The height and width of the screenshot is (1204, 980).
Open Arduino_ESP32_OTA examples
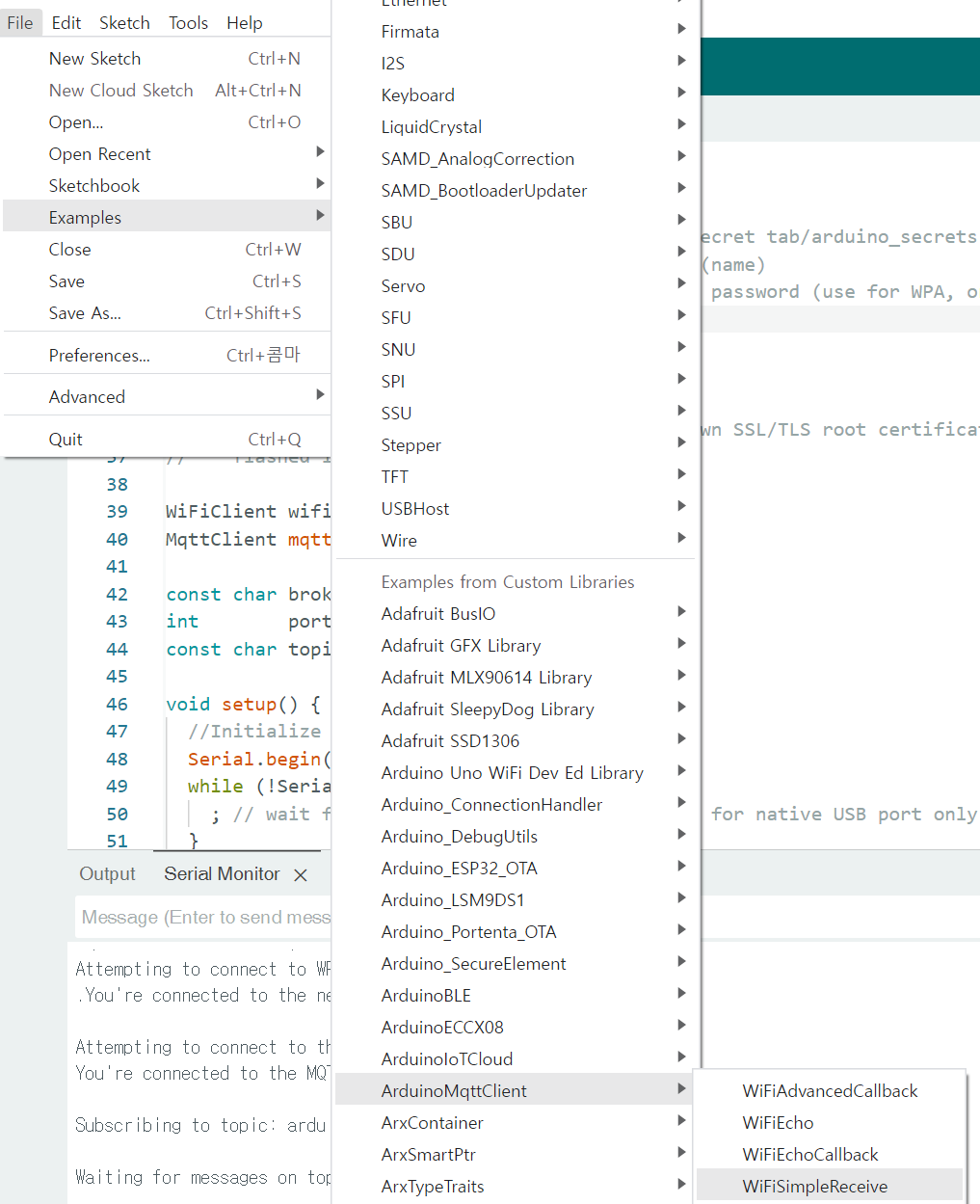(x=516, y=869)
